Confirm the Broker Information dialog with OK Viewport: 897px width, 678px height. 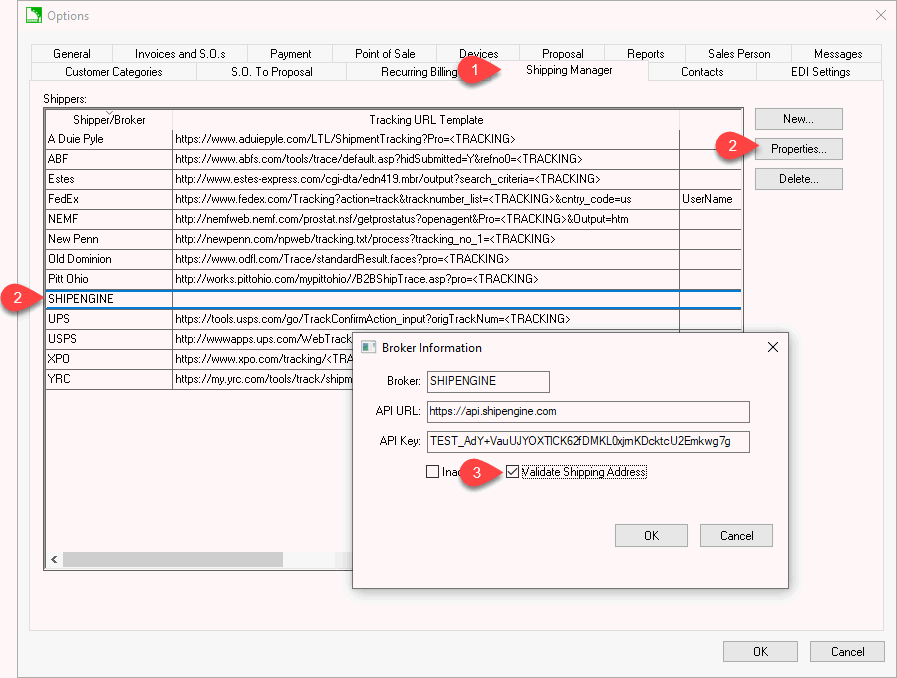pyautogui.click(x=650, y=535)
